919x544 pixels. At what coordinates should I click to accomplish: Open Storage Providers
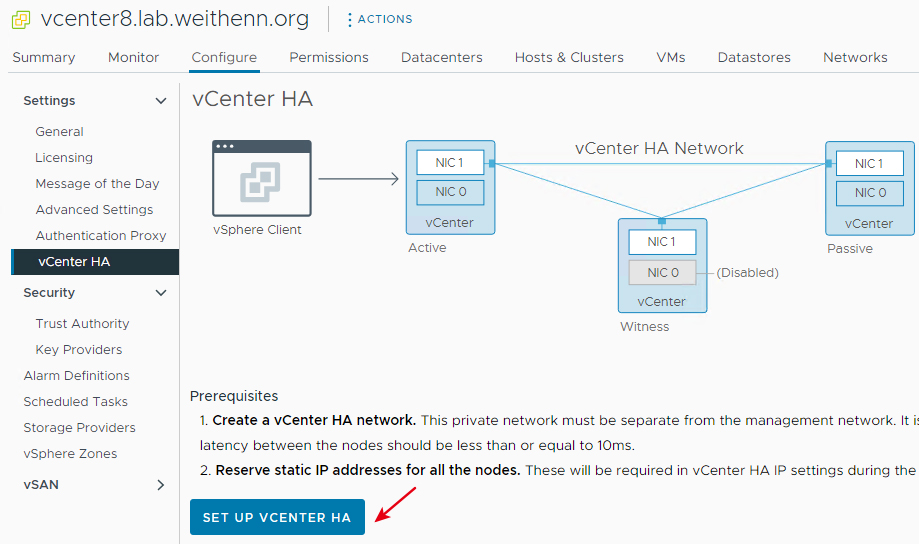pyautogui.click(x=79, y=427)
